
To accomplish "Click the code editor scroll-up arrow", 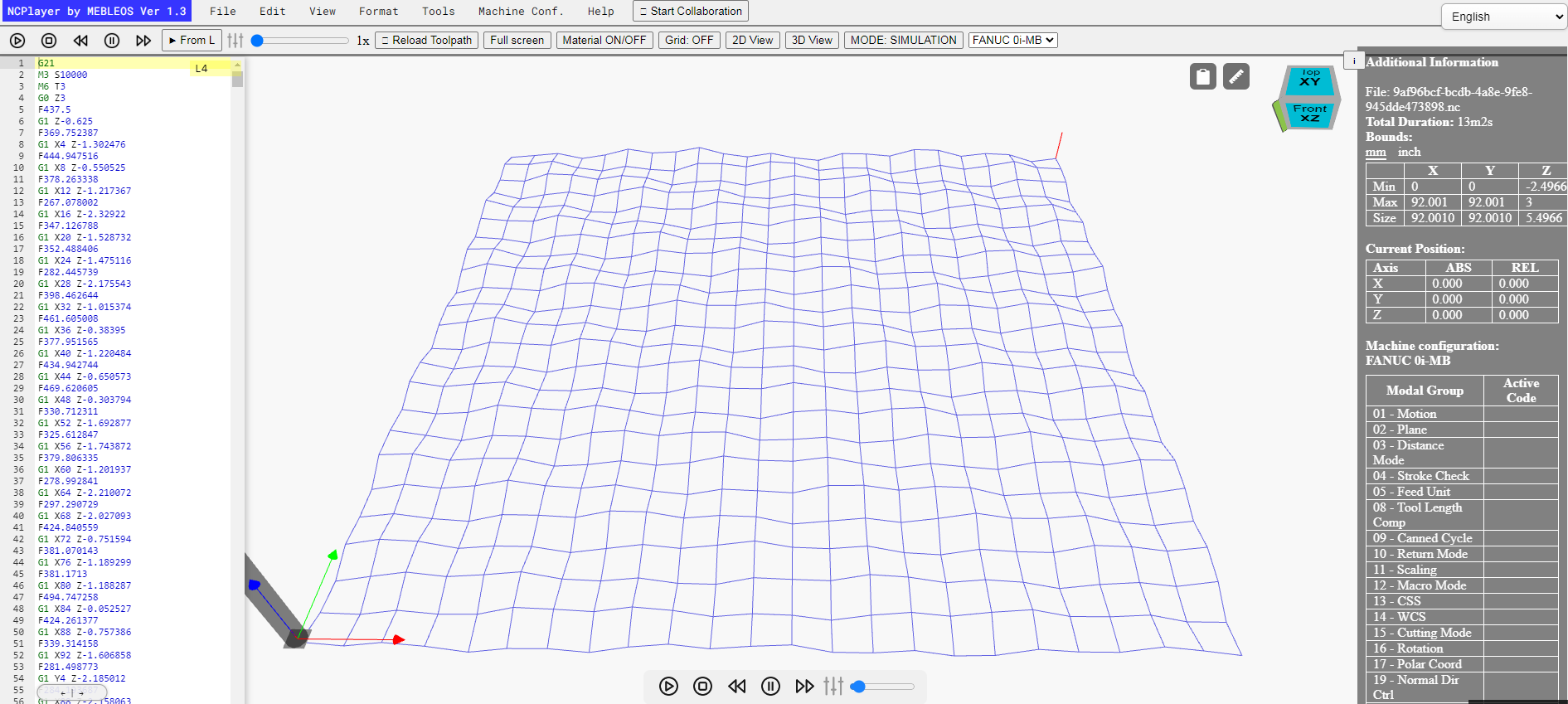I will click(237, 64).
